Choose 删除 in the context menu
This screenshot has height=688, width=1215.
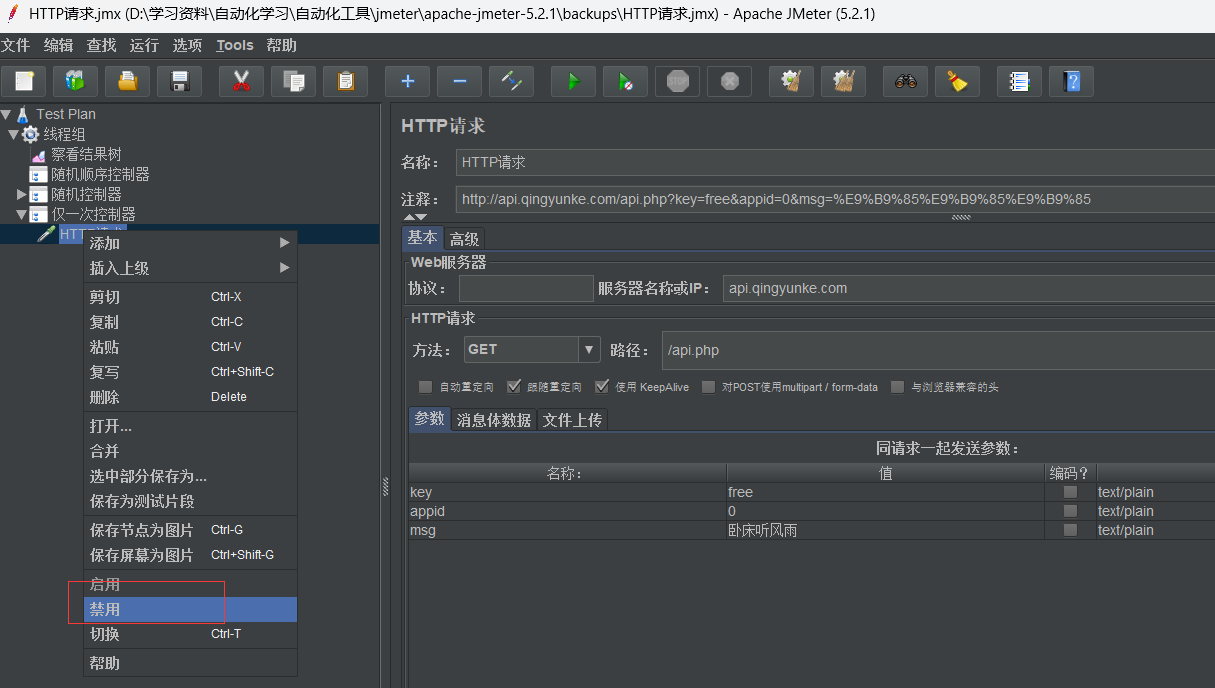click(x=190, y=397)
